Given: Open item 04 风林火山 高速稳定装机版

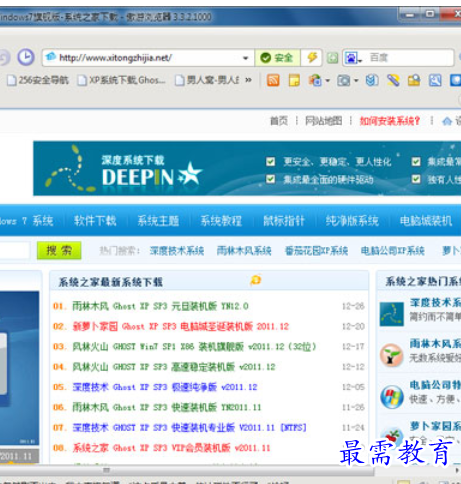Looking at the screenshot, I should click(x=174, y=367).
